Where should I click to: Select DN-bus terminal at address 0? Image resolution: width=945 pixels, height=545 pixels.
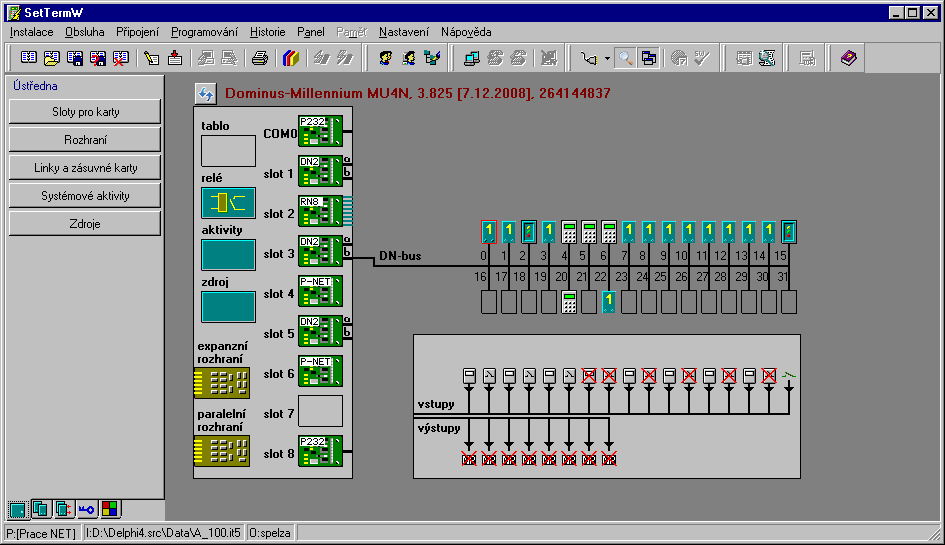pyautogui.click(x=488, y=232)
